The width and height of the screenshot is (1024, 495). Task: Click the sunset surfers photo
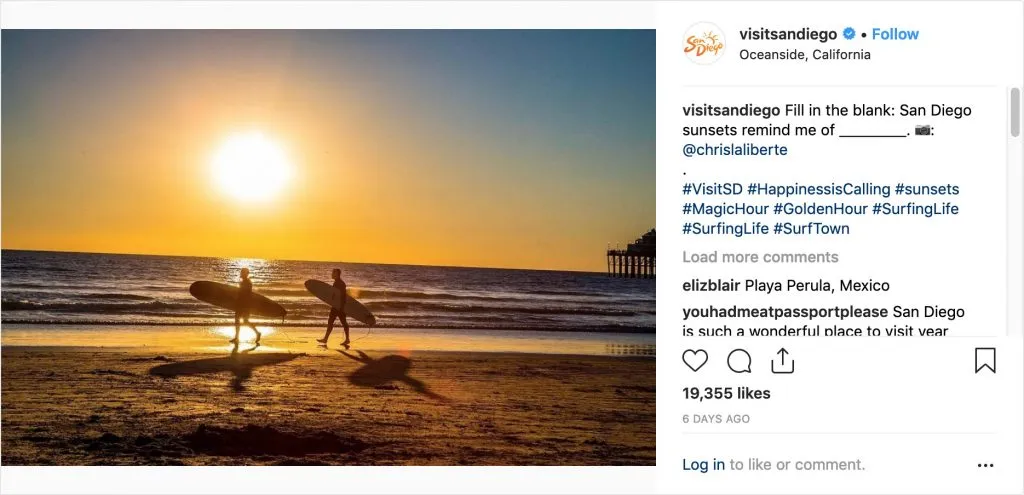(328, 247)
